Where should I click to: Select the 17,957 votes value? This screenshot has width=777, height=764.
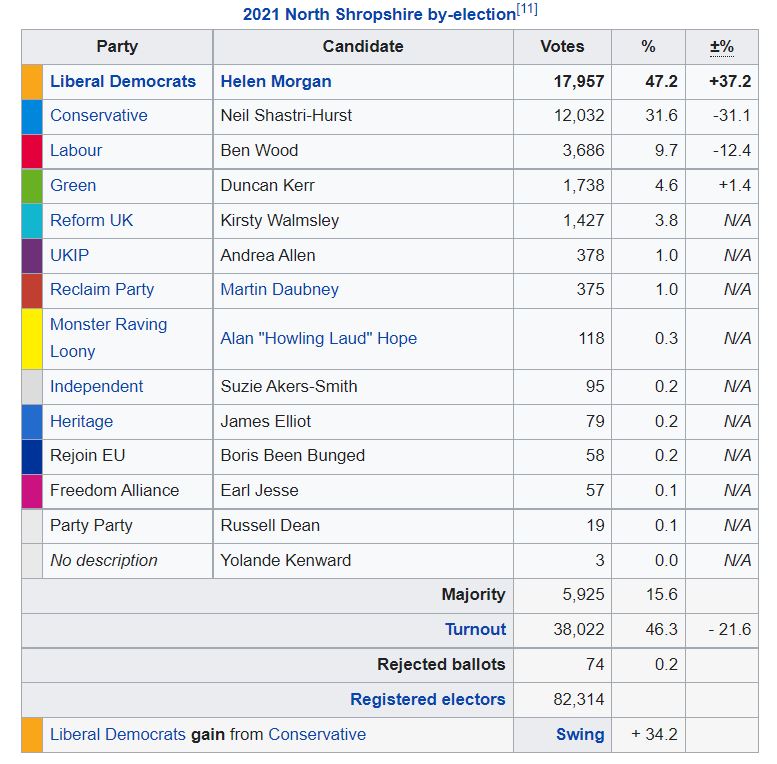pyautogui.click(x=579, y=81)
